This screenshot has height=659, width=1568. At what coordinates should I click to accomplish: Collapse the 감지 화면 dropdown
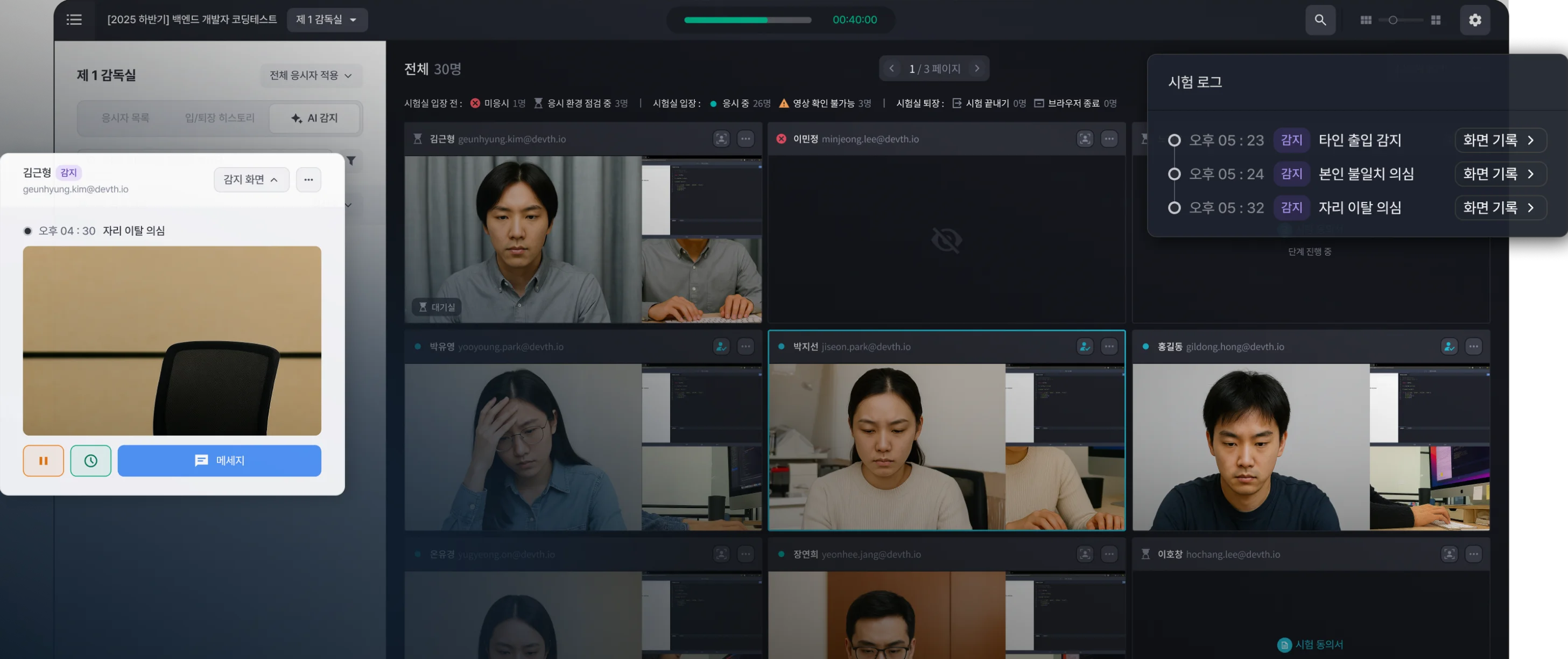click(251, 180)
